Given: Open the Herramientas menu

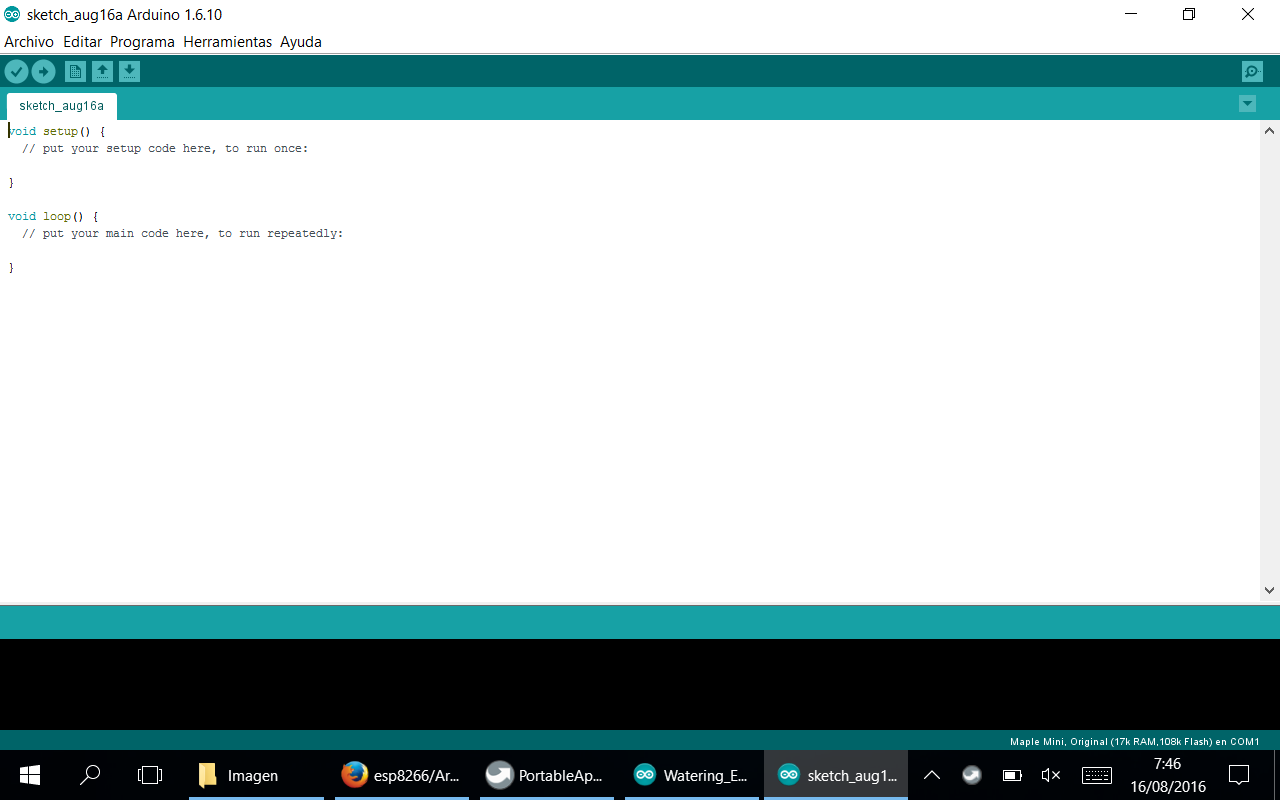Looking at the screenshot, I should (x=227, y=42).
